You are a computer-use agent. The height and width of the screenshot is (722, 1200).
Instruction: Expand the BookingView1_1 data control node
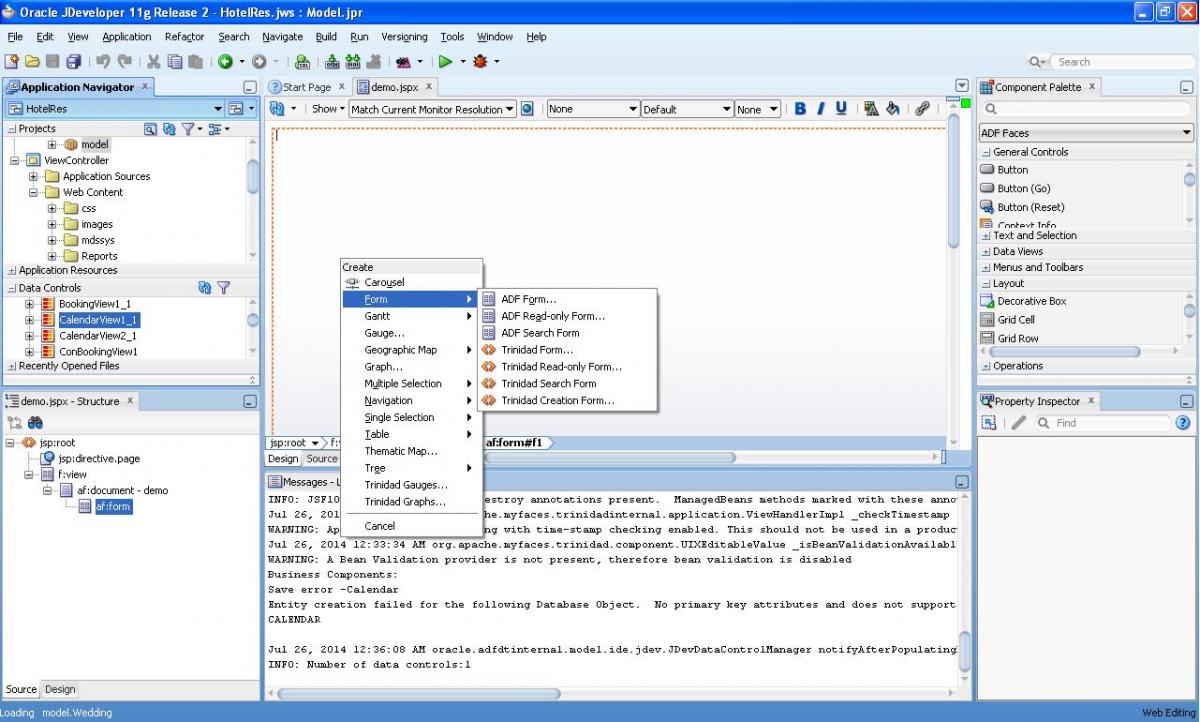(30, 304)
